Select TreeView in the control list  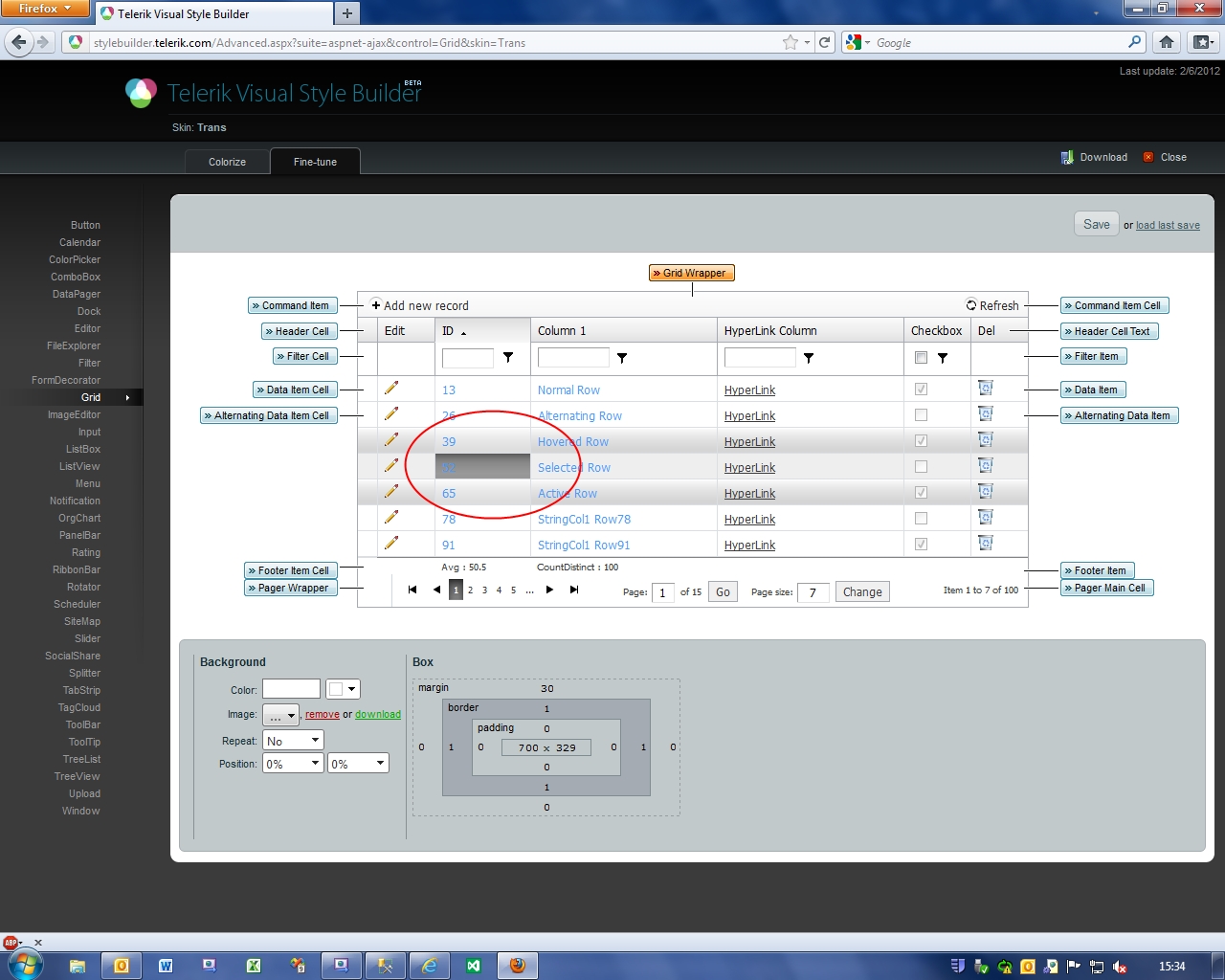[78, 776]
